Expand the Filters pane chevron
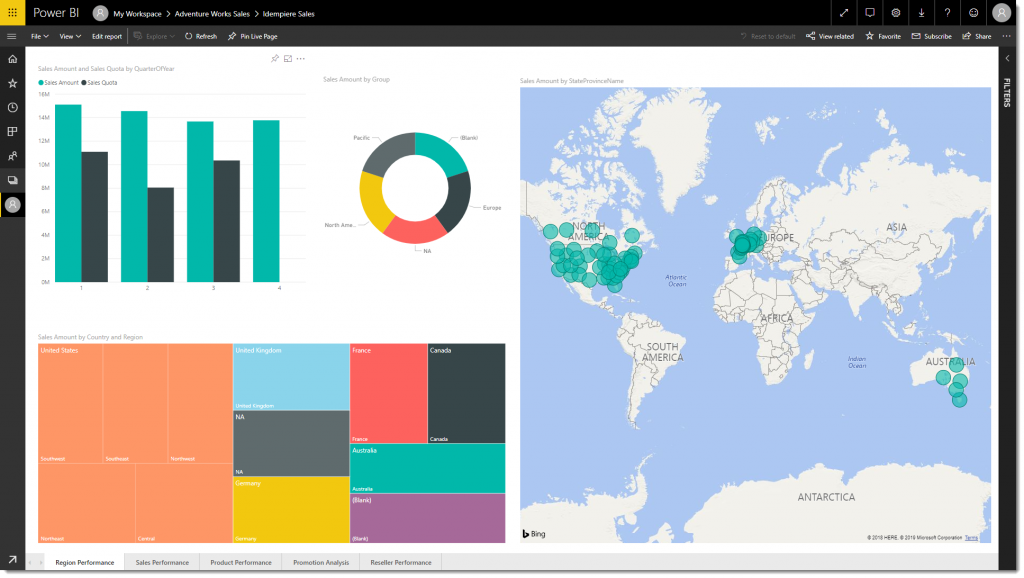This screenshot has height=578, width=1024. point(1007,59)
